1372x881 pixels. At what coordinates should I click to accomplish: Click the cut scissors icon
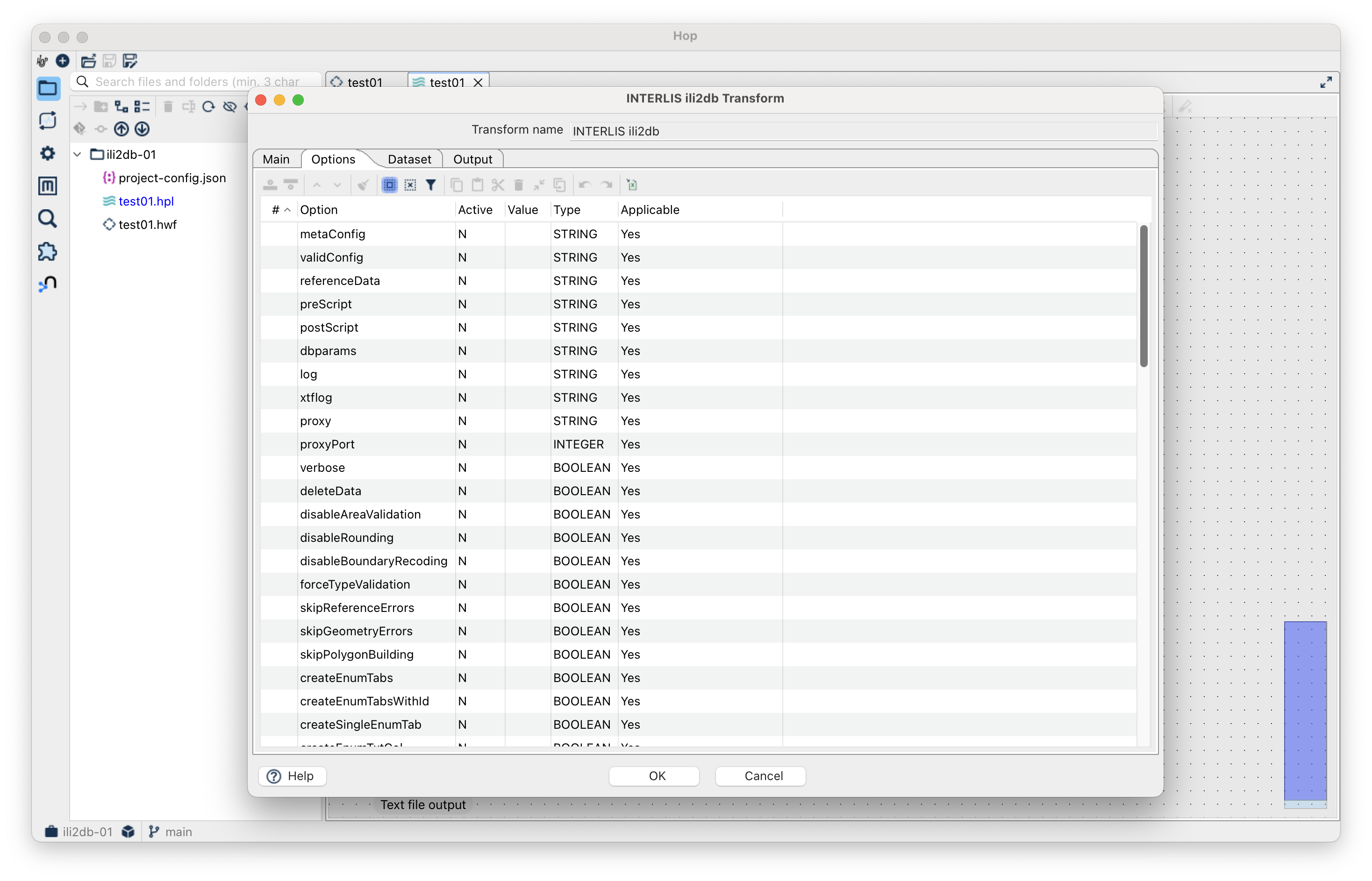pyautogui.click(x=498, y=185)
